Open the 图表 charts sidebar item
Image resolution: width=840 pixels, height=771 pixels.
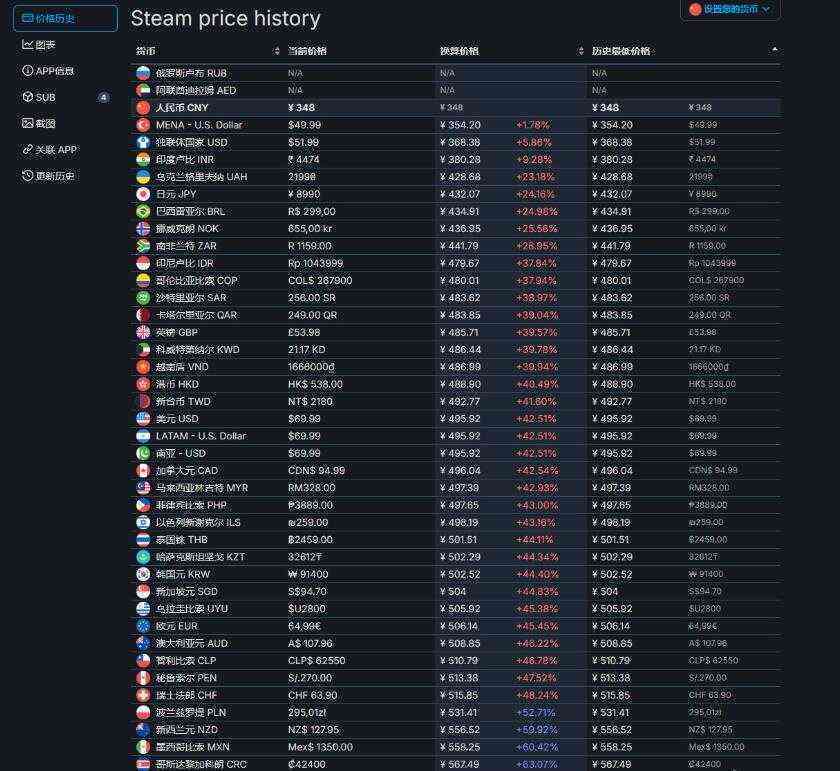click(39, 45)
